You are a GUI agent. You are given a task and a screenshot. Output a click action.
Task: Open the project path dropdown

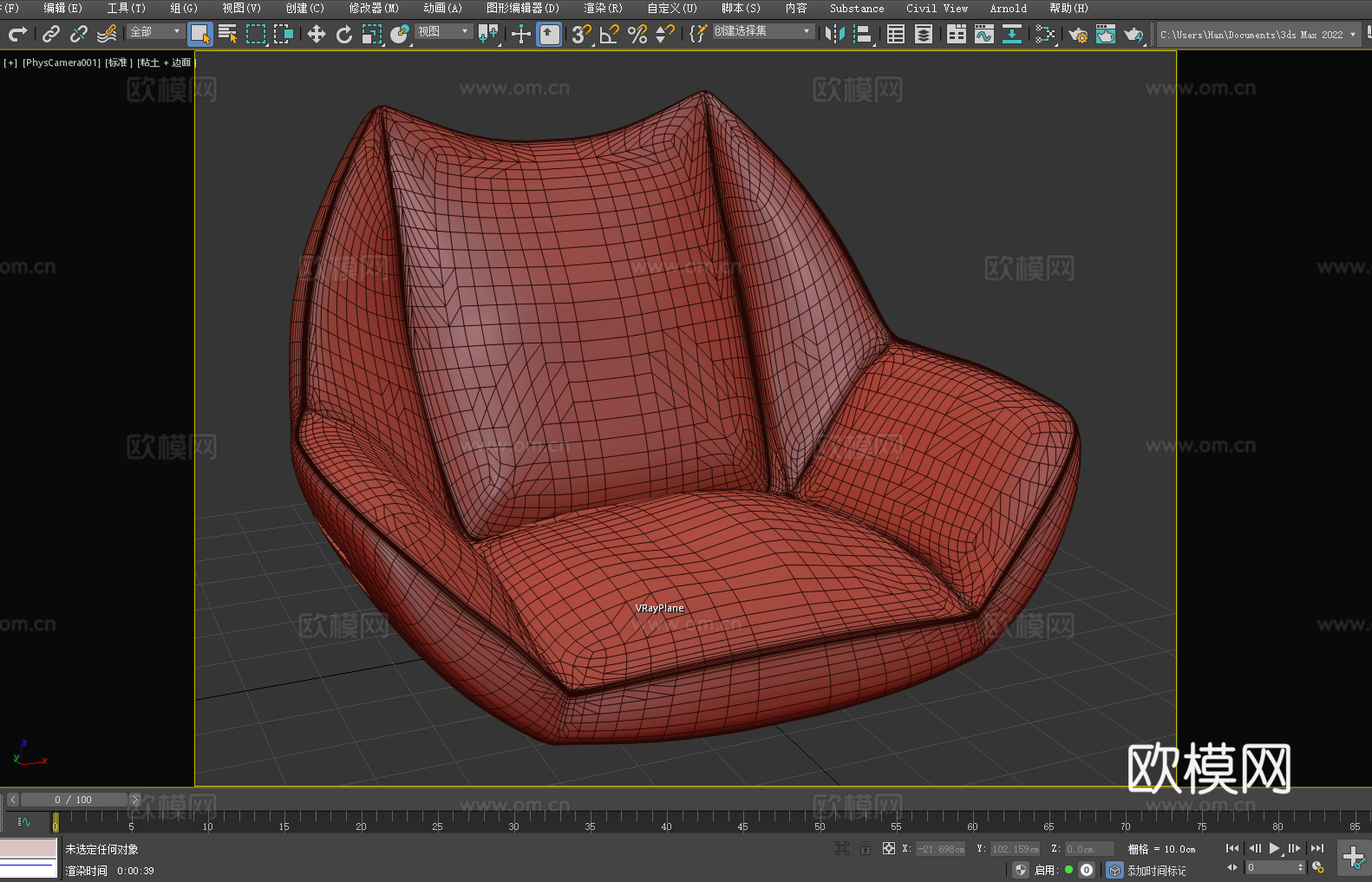tap(1258, 35)
